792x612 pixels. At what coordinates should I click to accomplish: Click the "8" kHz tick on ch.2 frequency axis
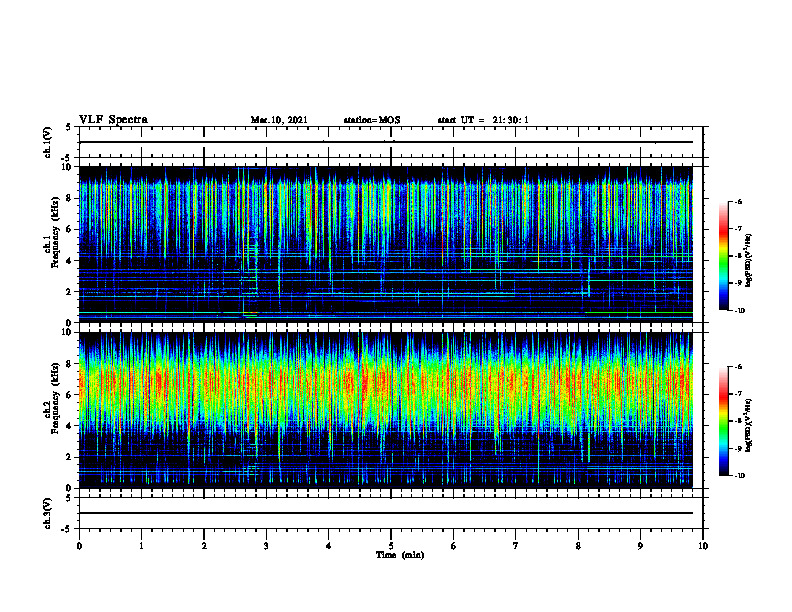tap(70, 364)
